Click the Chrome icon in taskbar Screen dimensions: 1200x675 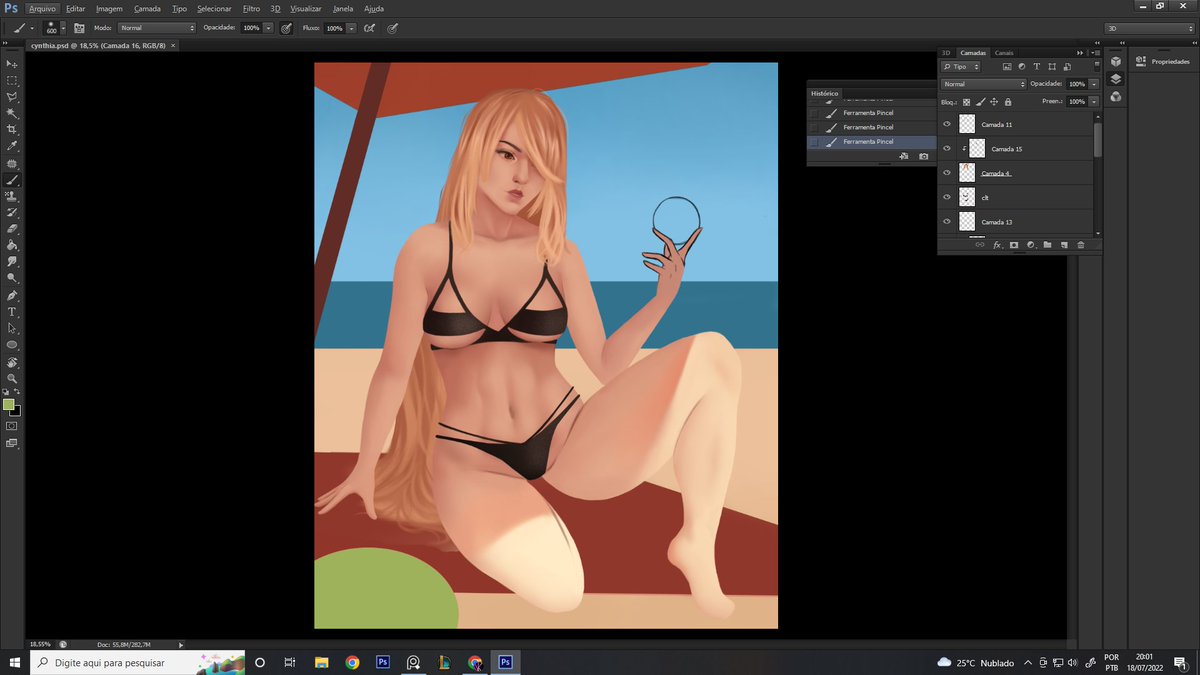[x=352, y=662]
